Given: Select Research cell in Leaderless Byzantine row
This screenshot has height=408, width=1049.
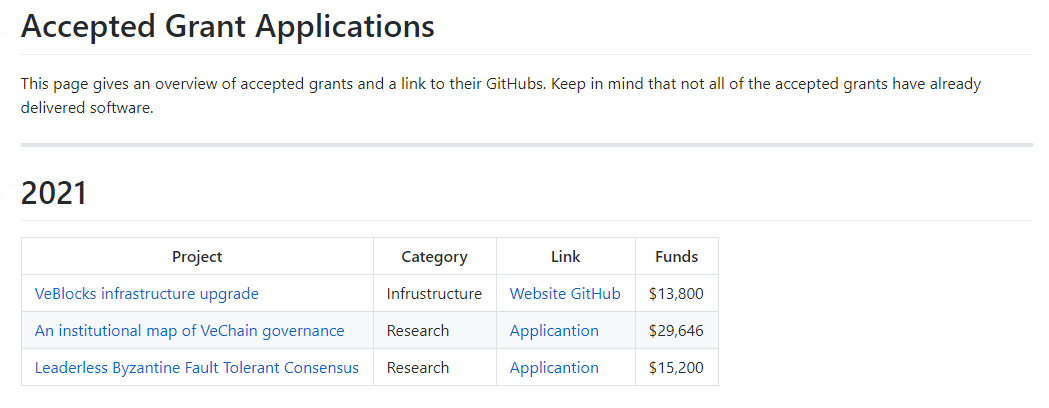Looking at the screenshot, I should [x=417, y=367].
